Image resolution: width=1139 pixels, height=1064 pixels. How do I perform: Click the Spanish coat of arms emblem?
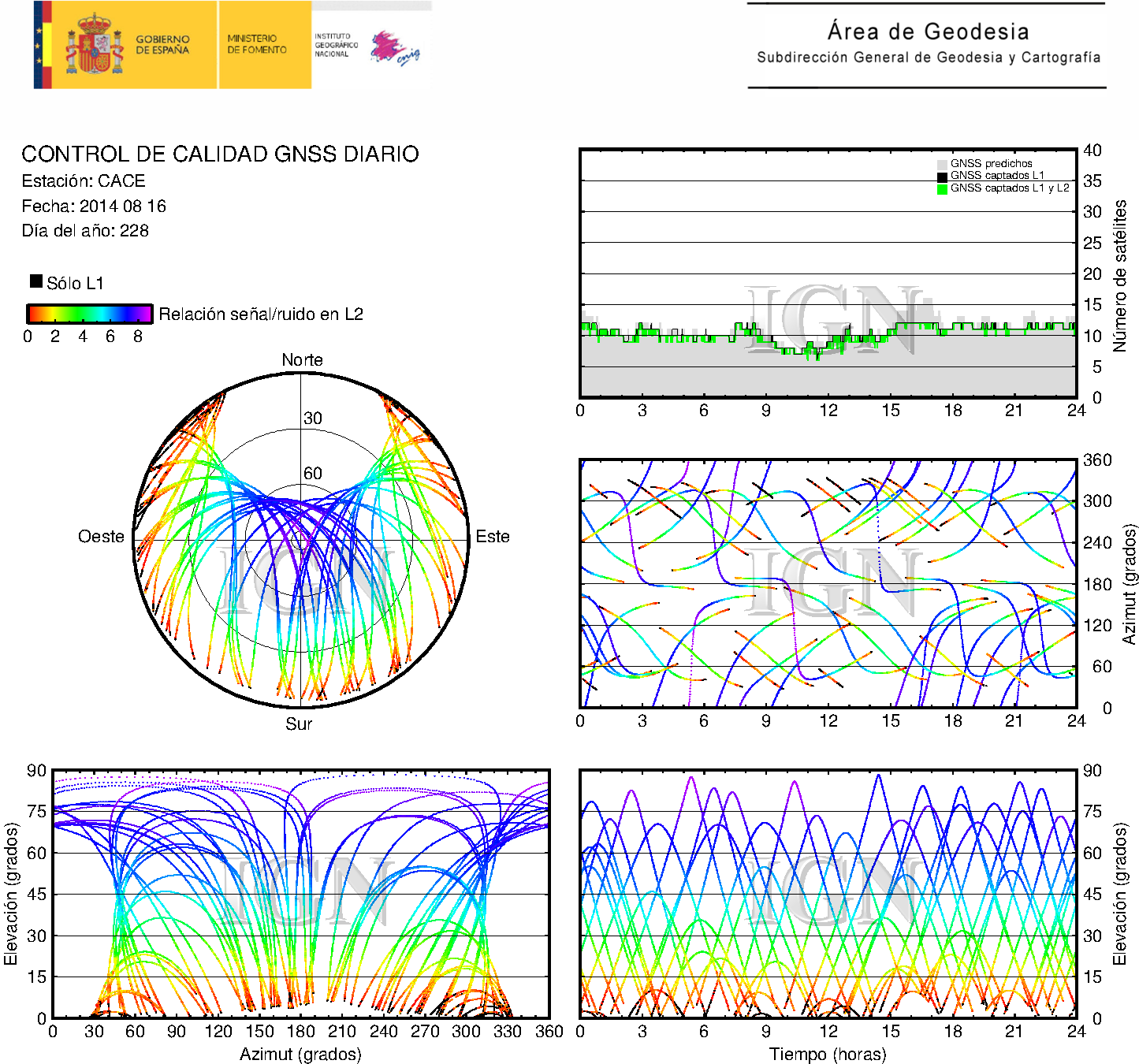(95, 45)
